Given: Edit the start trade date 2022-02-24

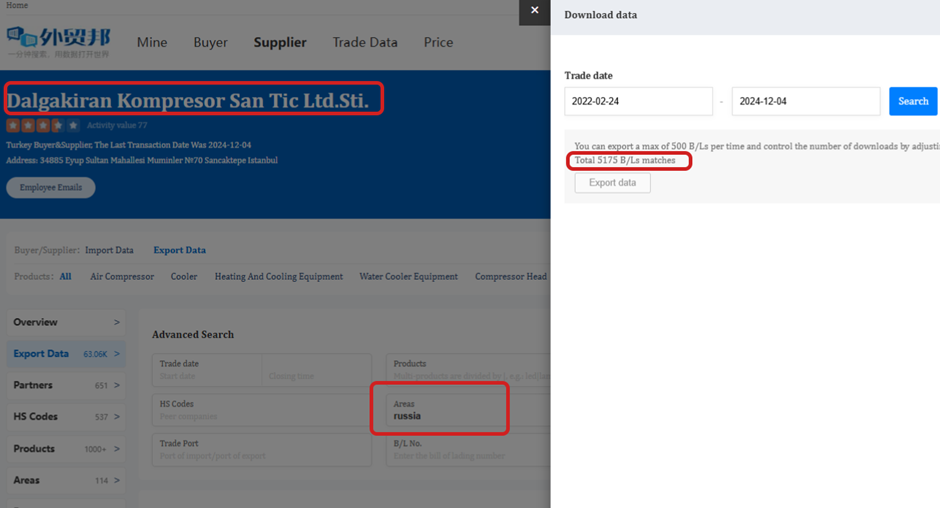Looking at the screenshot, I should pyautogui.click(x=638, y=101).
